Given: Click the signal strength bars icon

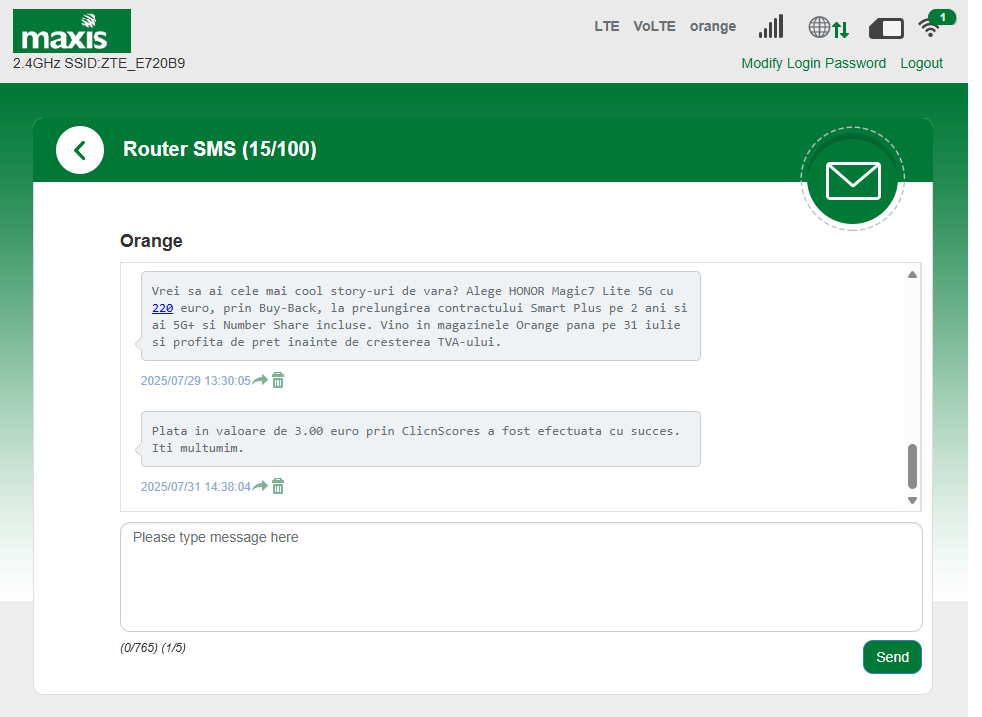Looking at the screenshot, I should tap(771, 27).
